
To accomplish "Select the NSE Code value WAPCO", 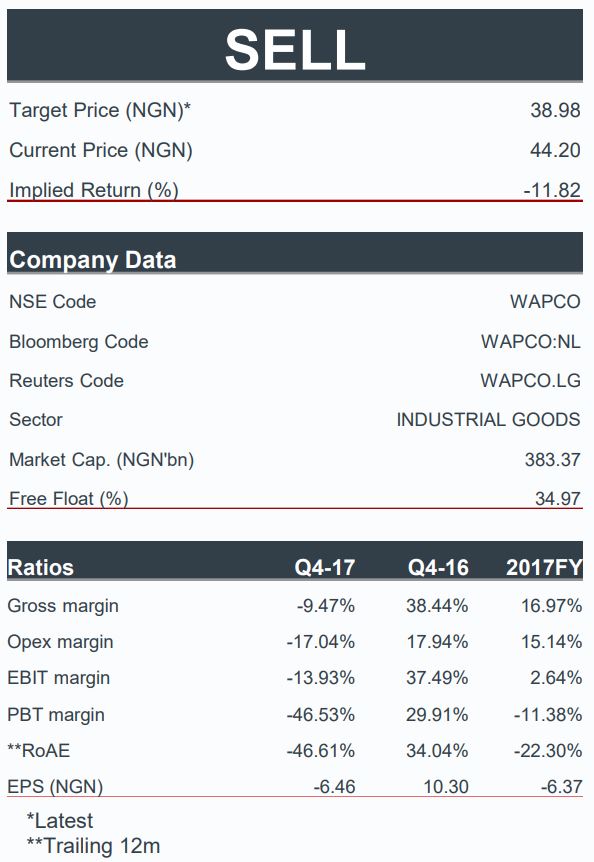I will [545, 302].
